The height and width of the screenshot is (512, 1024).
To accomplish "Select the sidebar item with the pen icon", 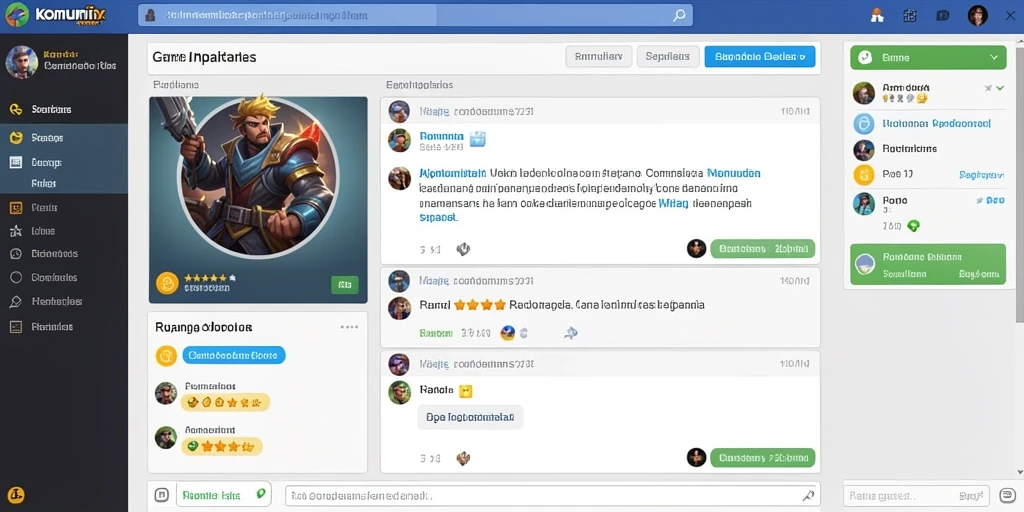I will coord(64,302).
